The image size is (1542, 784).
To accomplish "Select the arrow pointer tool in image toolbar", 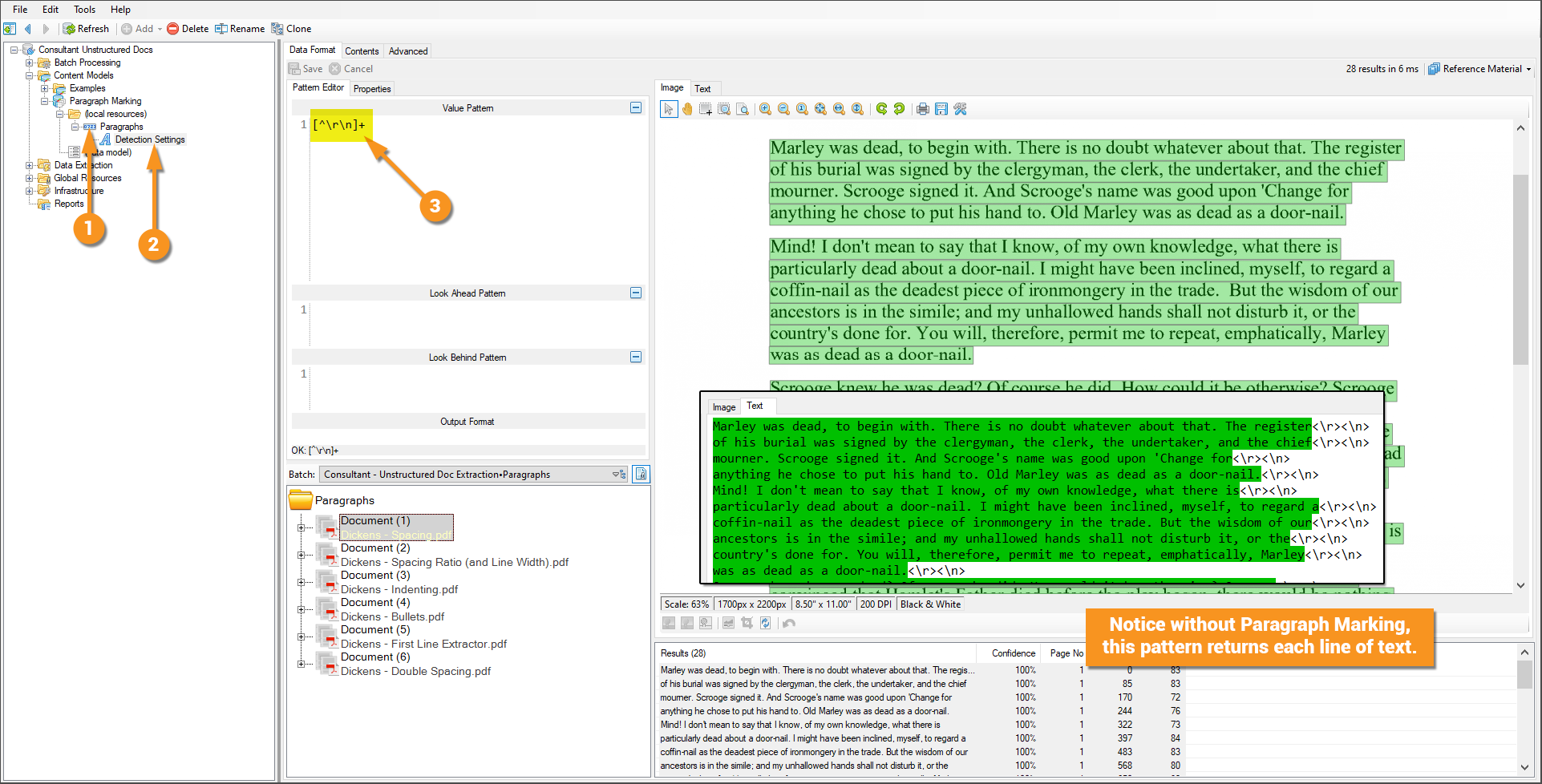I will pyautogui.click(x=669, y=109).
